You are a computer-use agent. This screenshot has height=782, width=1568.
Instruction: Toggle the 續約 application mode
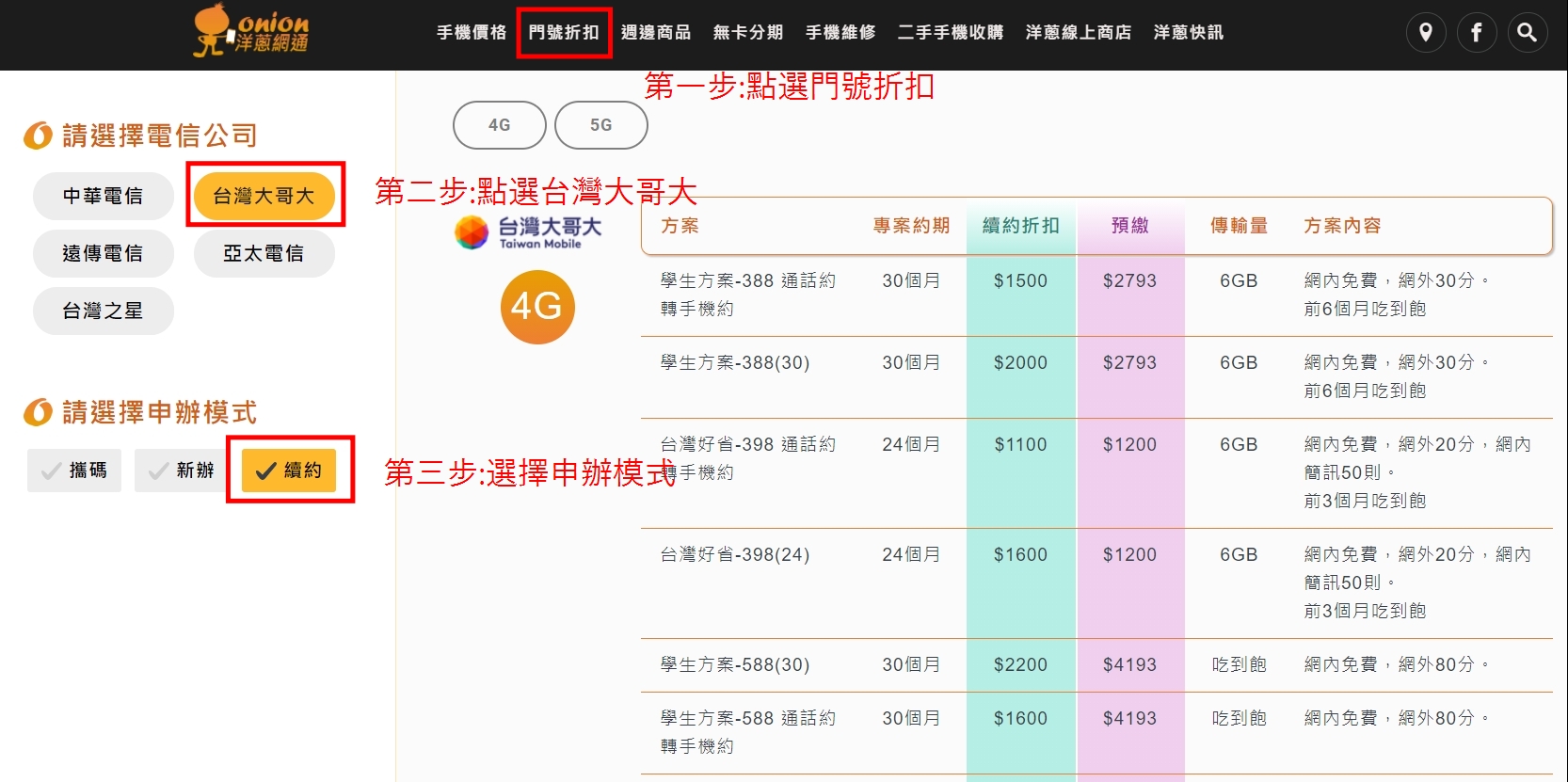(289, 471)
